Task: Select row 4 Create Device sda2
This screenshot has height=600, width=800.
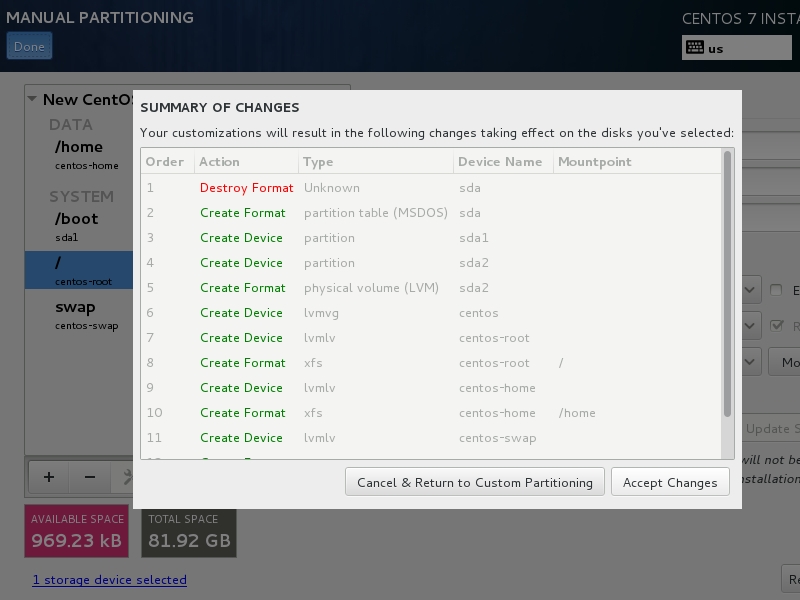Action: 431,263
